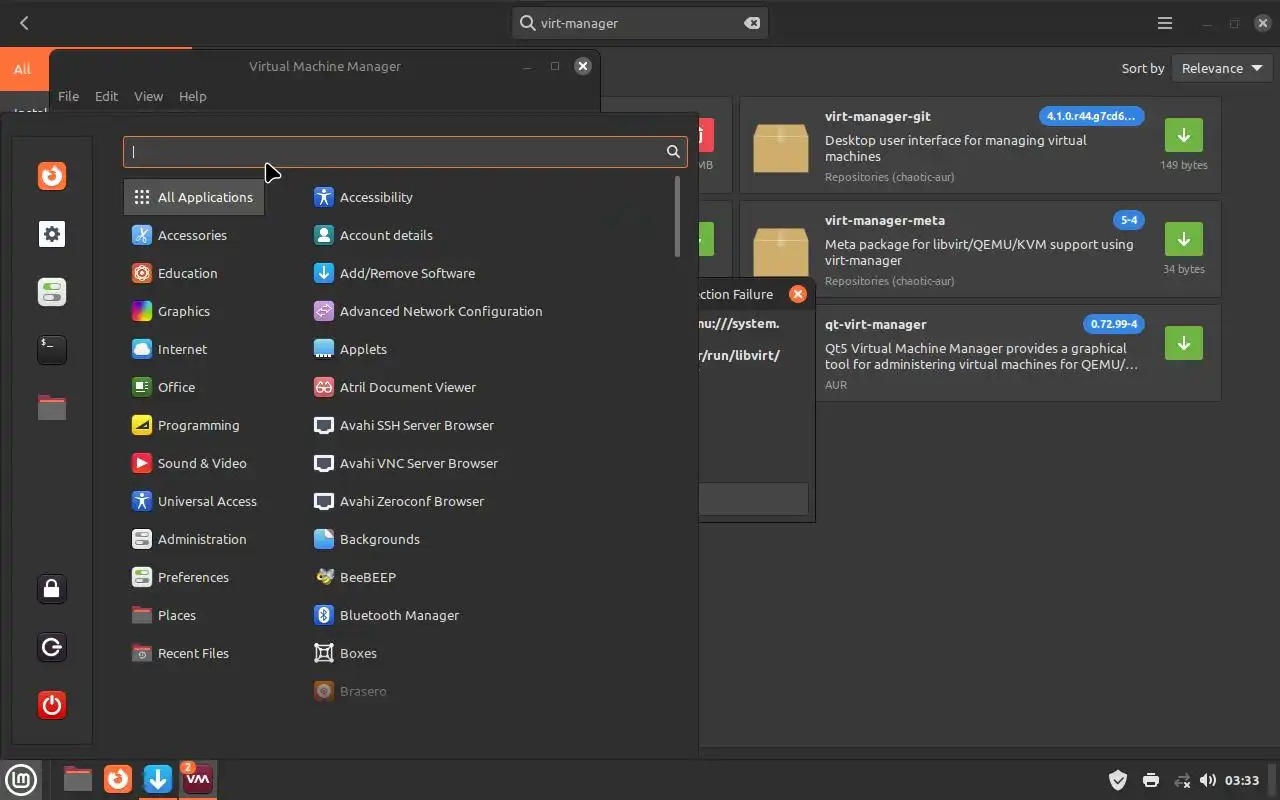The width and height of the screenshot is (1280, 800).
Task: Open file manager from the taskbar
Action: click(x=77, y=779)
